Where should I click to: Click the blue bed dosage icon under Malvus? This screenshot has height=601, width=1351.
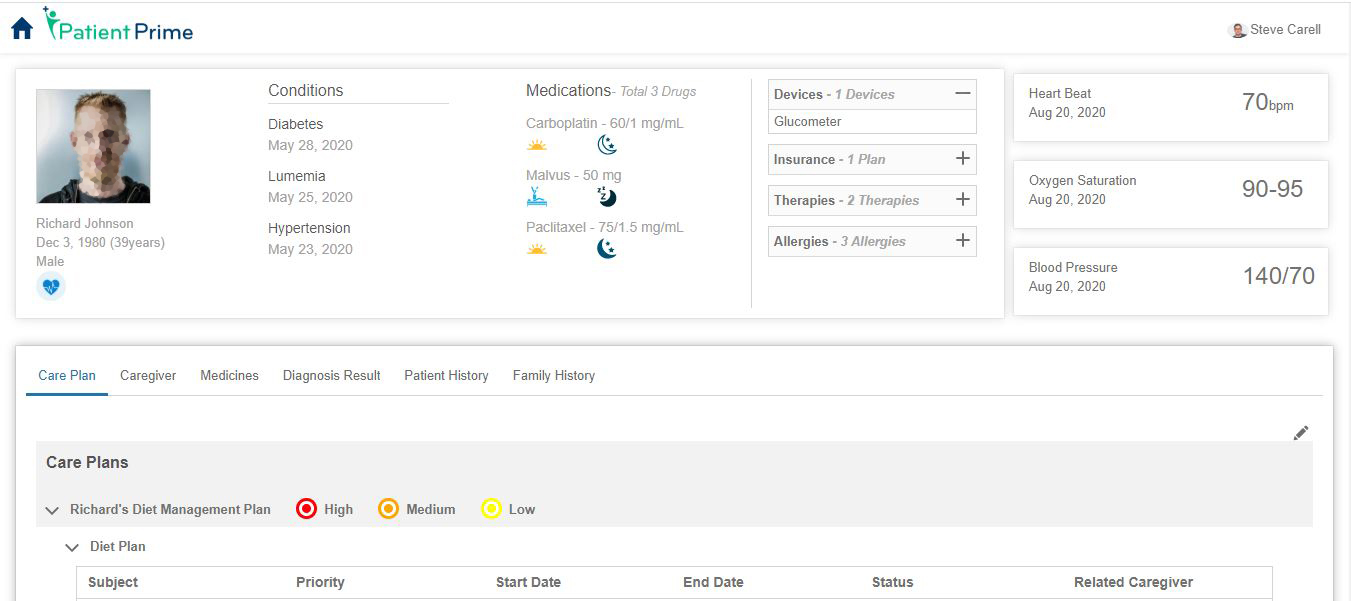click(x=536, y=197)
